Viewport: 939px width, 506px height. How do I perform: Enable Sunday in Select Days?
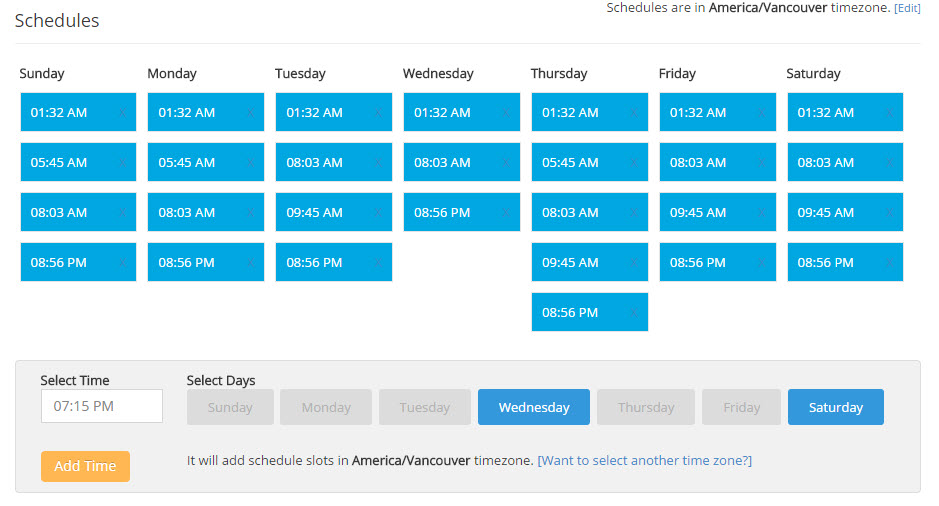tap(230, 407)
